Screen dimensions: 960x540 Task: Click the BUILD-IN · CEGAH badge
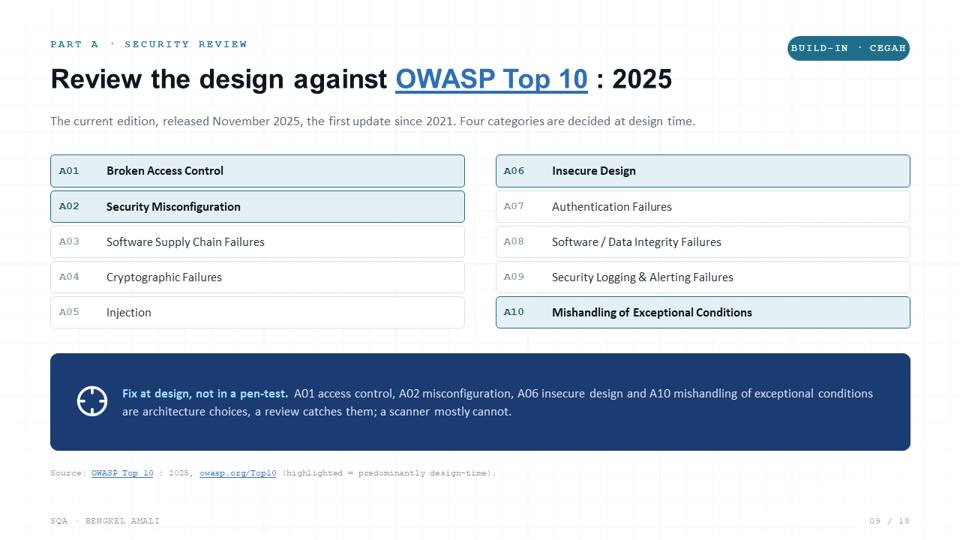tap(848, 48)
